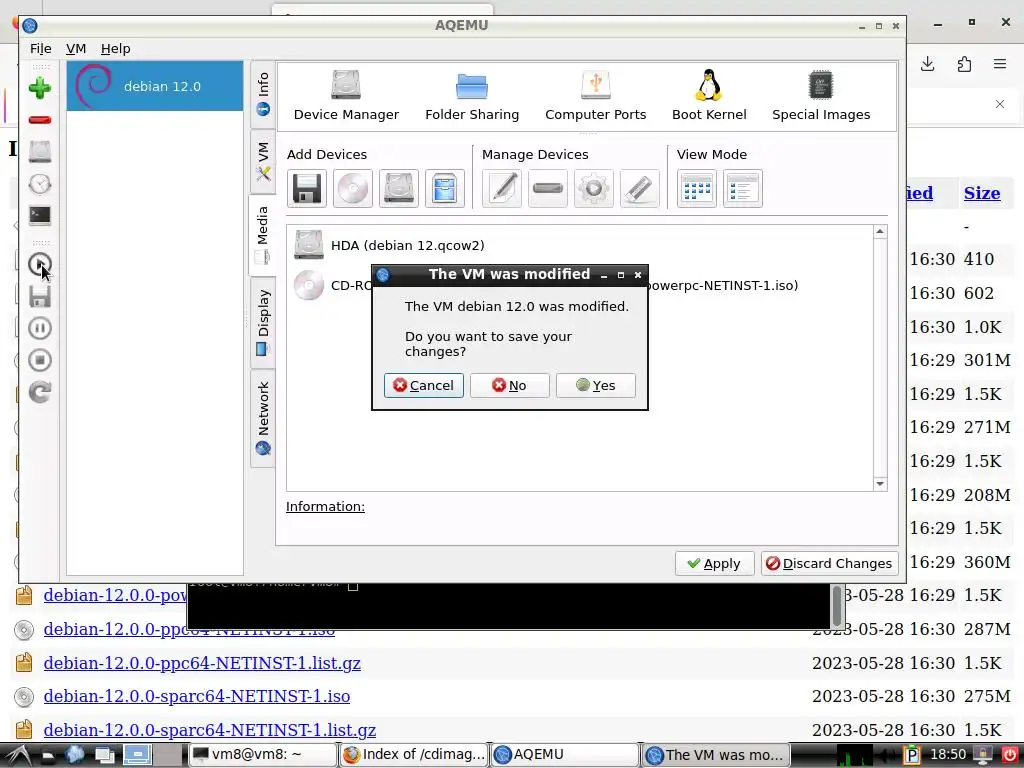Switch to vm8@vm8 terminal in taskbar

[263, 754]
